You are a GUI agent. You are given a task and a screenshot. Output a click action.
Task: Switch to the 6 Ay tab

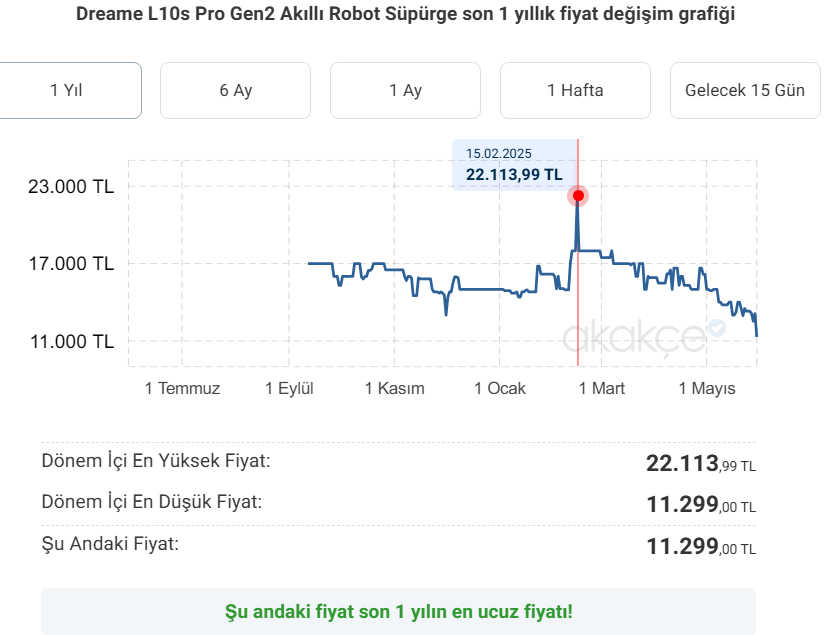click(235, 91)
